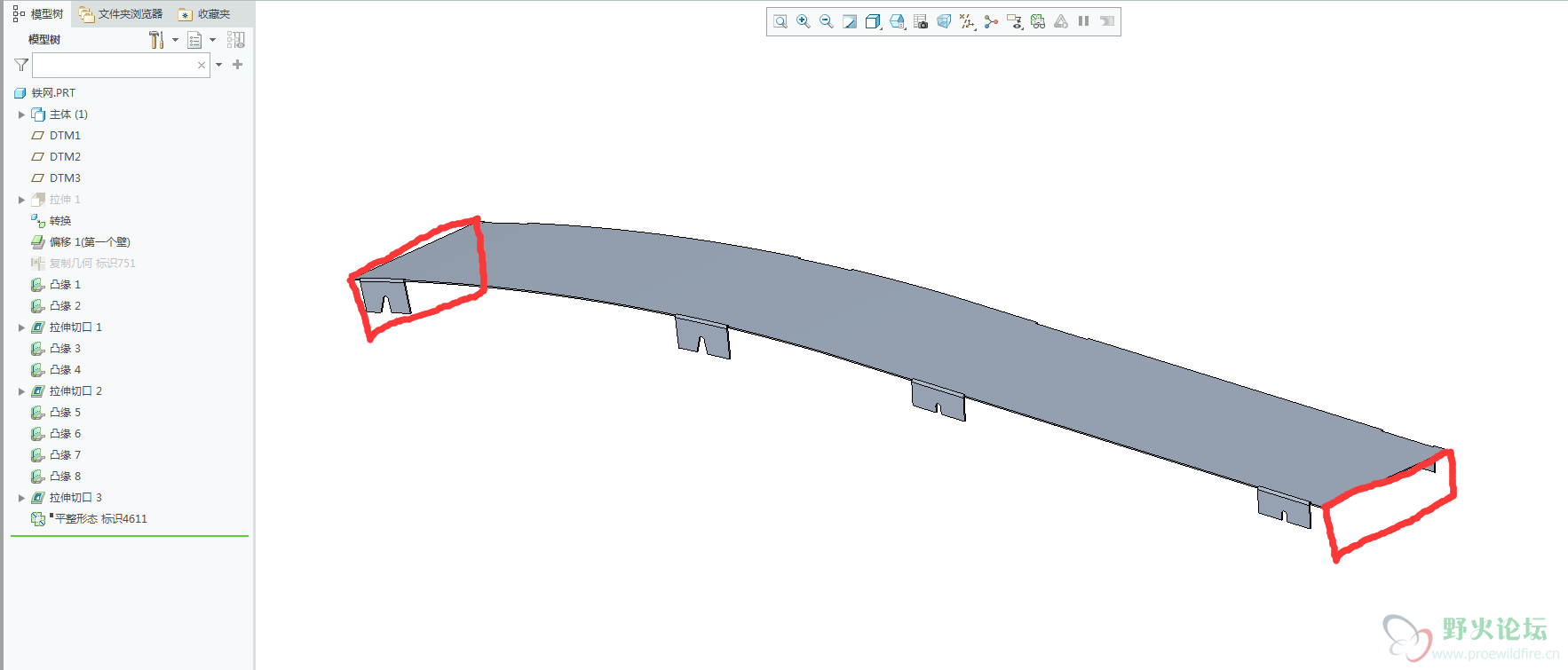This screenshot has width=1568, height=670.
Task: Expand the 拉伸切口 2 node
Action: tap(21, 391)
